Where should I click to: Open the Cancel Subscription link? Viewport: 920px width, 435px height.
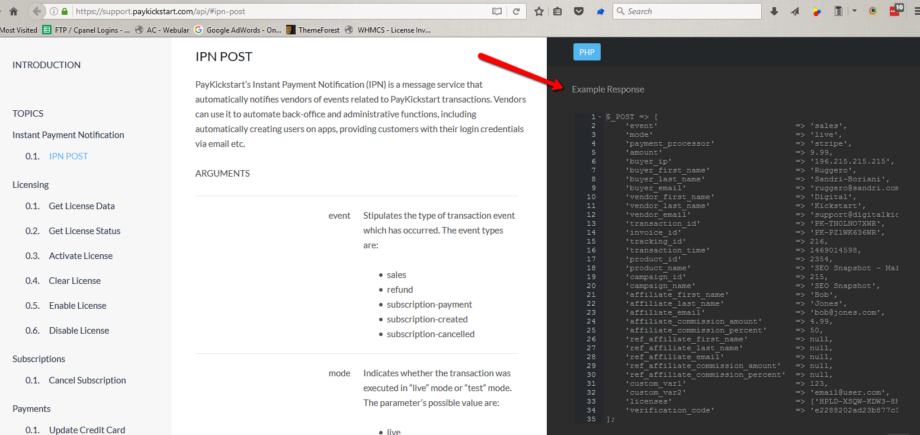[x=87, y=380]
